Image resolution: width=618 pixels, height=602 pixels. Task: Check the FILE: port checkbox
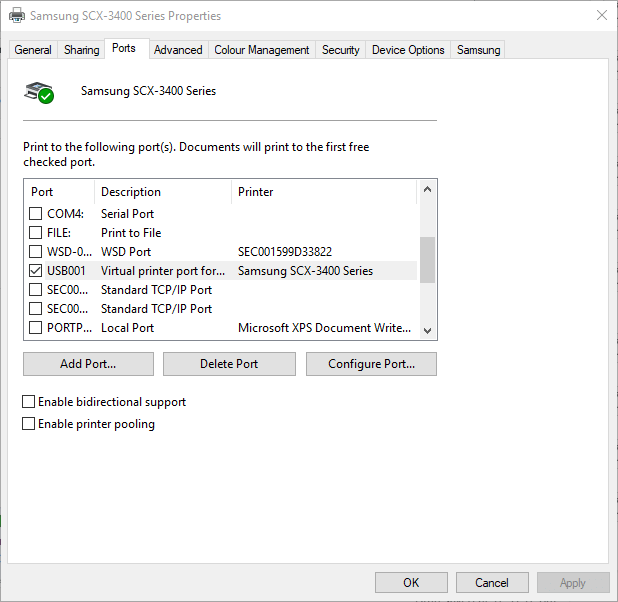(35, 233)
